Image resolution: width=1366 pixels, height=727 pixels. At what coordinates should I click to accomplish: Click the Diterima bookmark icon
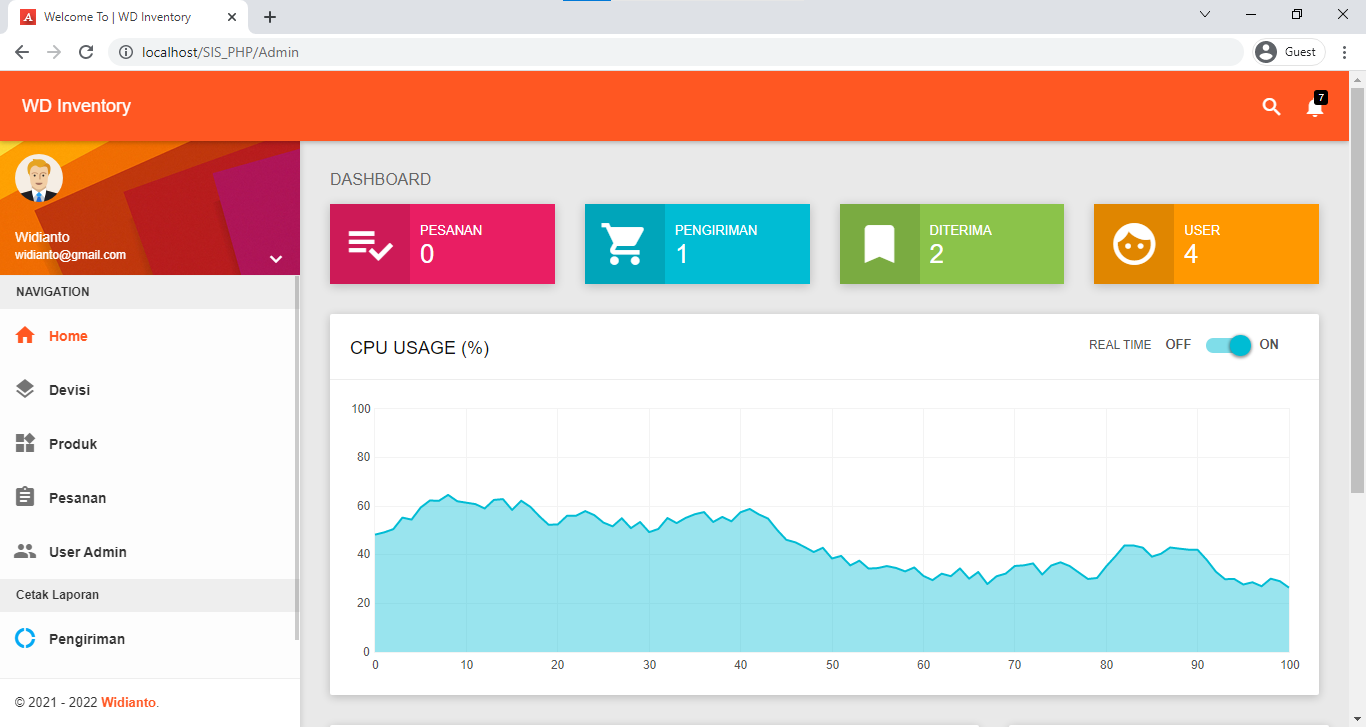879,244
